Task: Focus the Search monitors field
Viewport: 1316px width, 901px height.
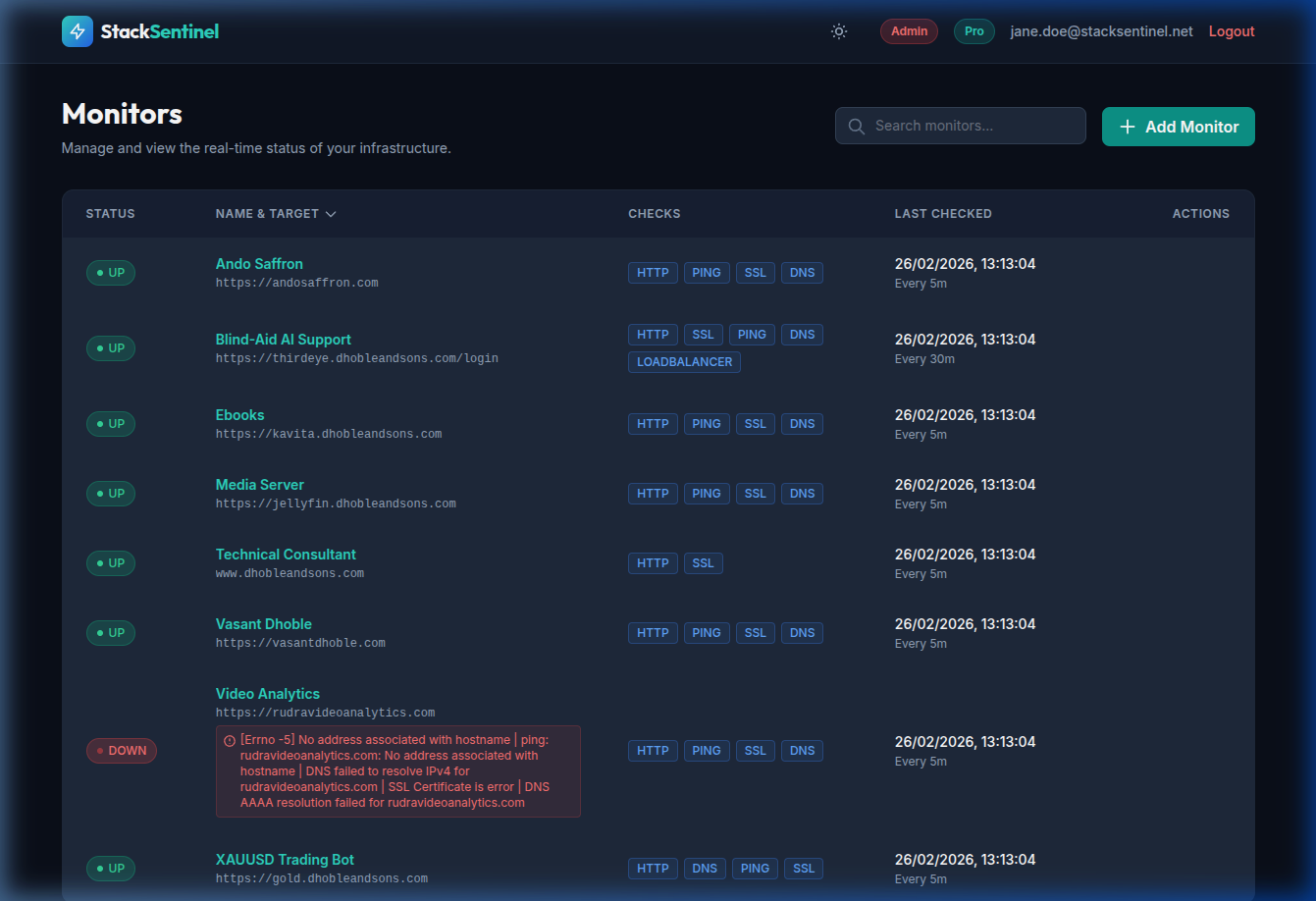Action: [x=960, y=126]
